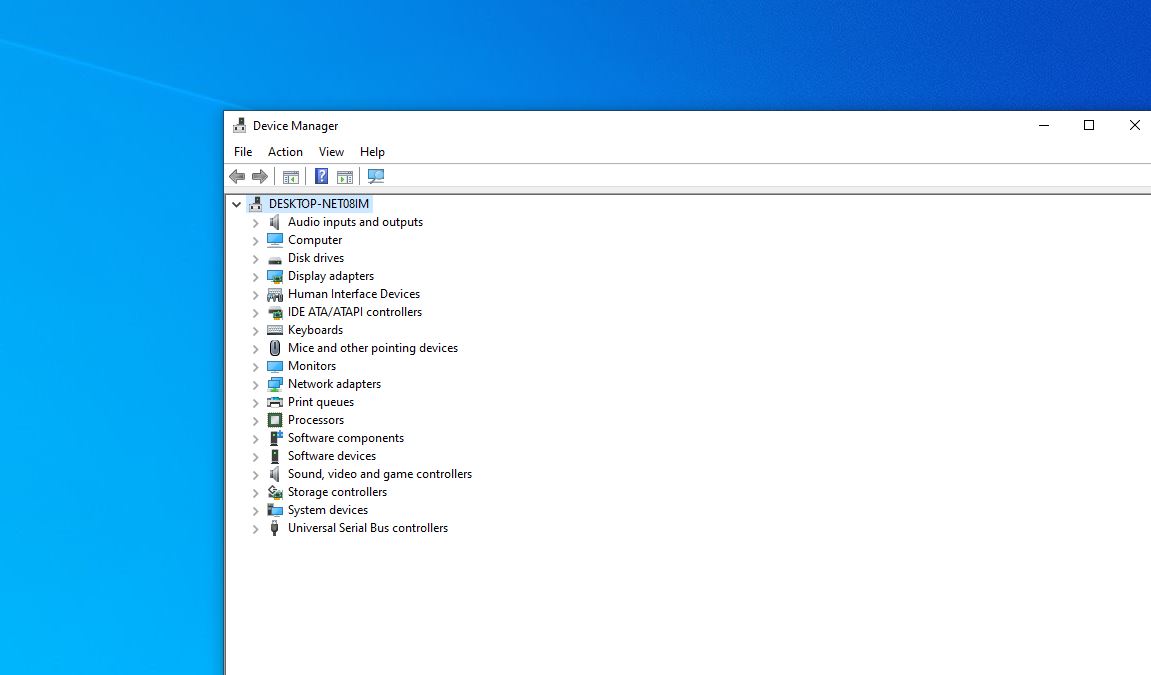The height and width of the screenshot is (675, 1151).
Task: Click the Network adapters icon
Action: (x=274, y=383)
